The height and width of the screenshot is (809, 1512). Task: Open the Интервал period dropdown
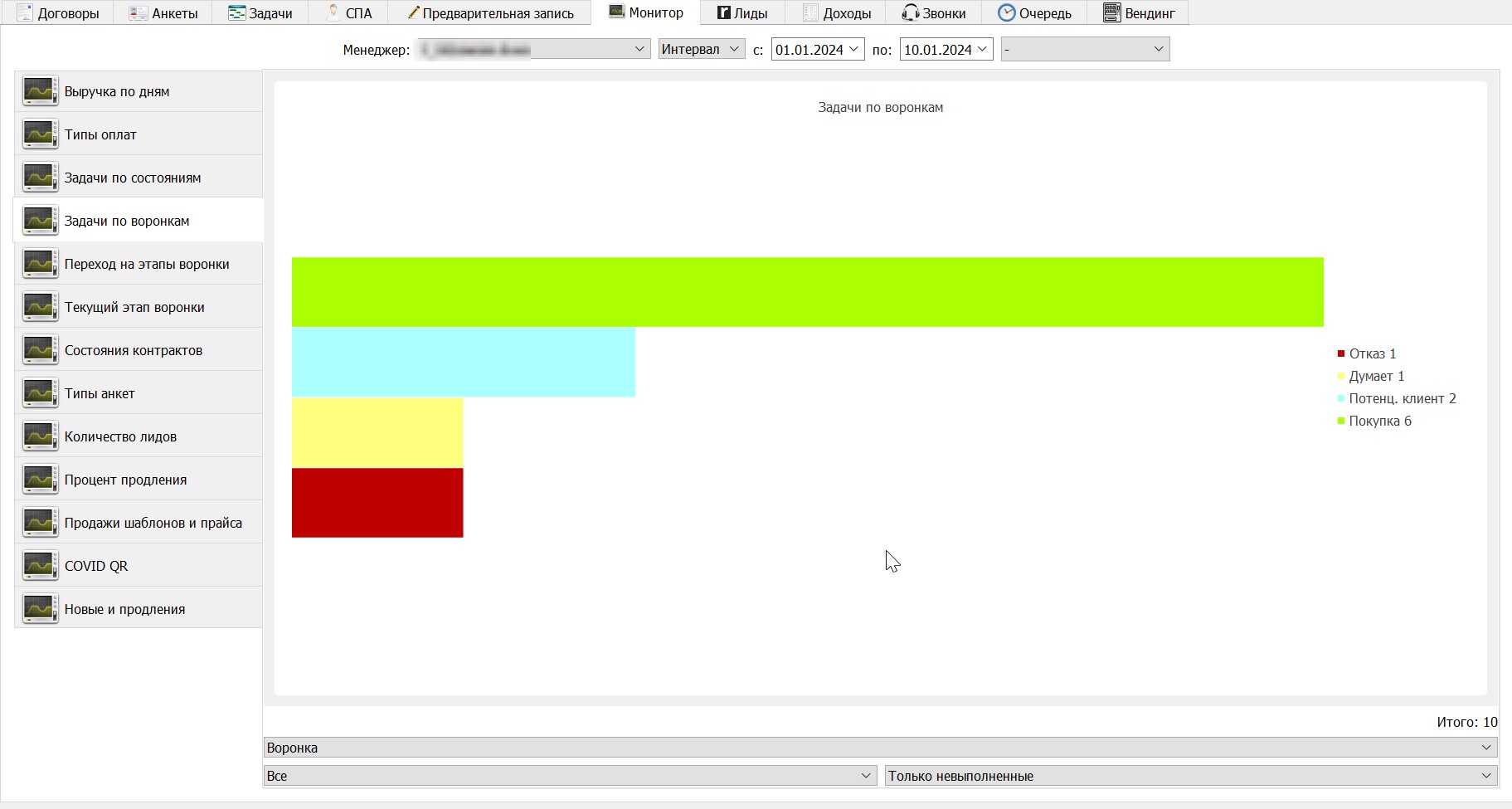click(702, 49)
